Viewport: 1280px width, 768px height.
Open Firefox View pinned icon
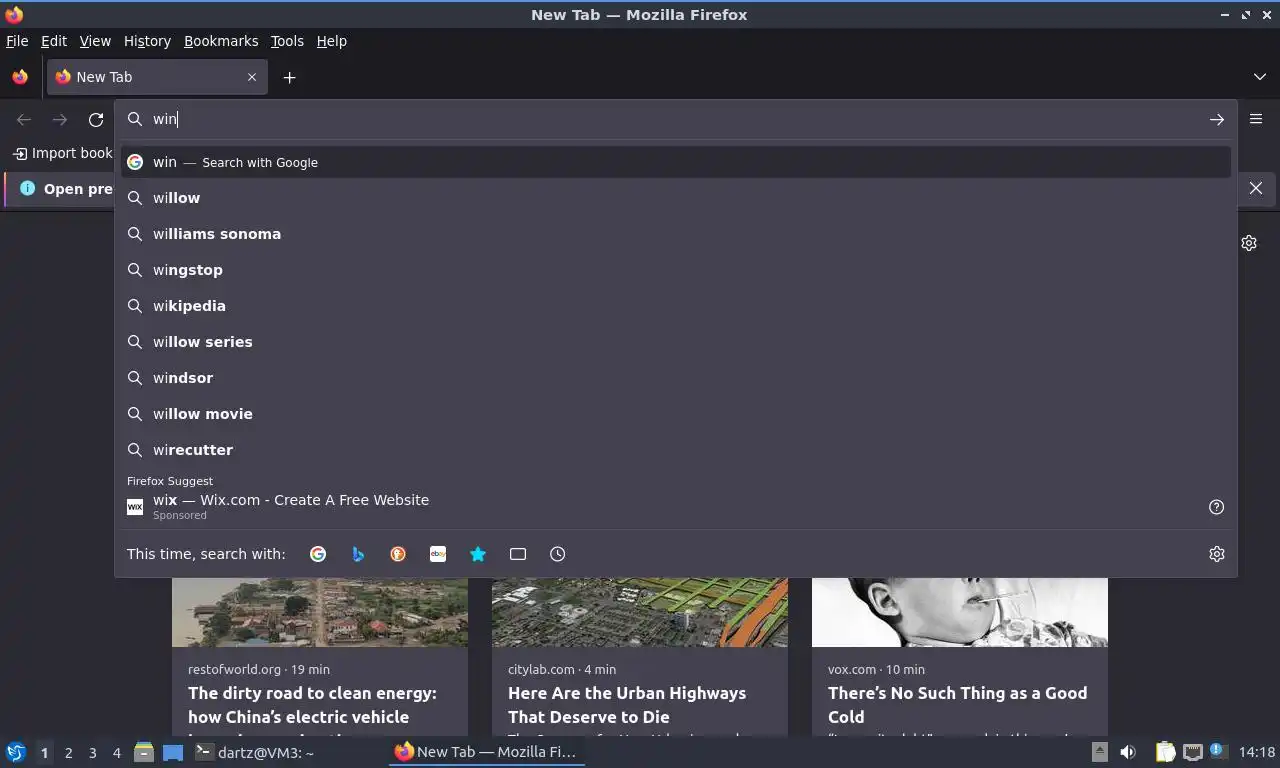tap(20, 77)
